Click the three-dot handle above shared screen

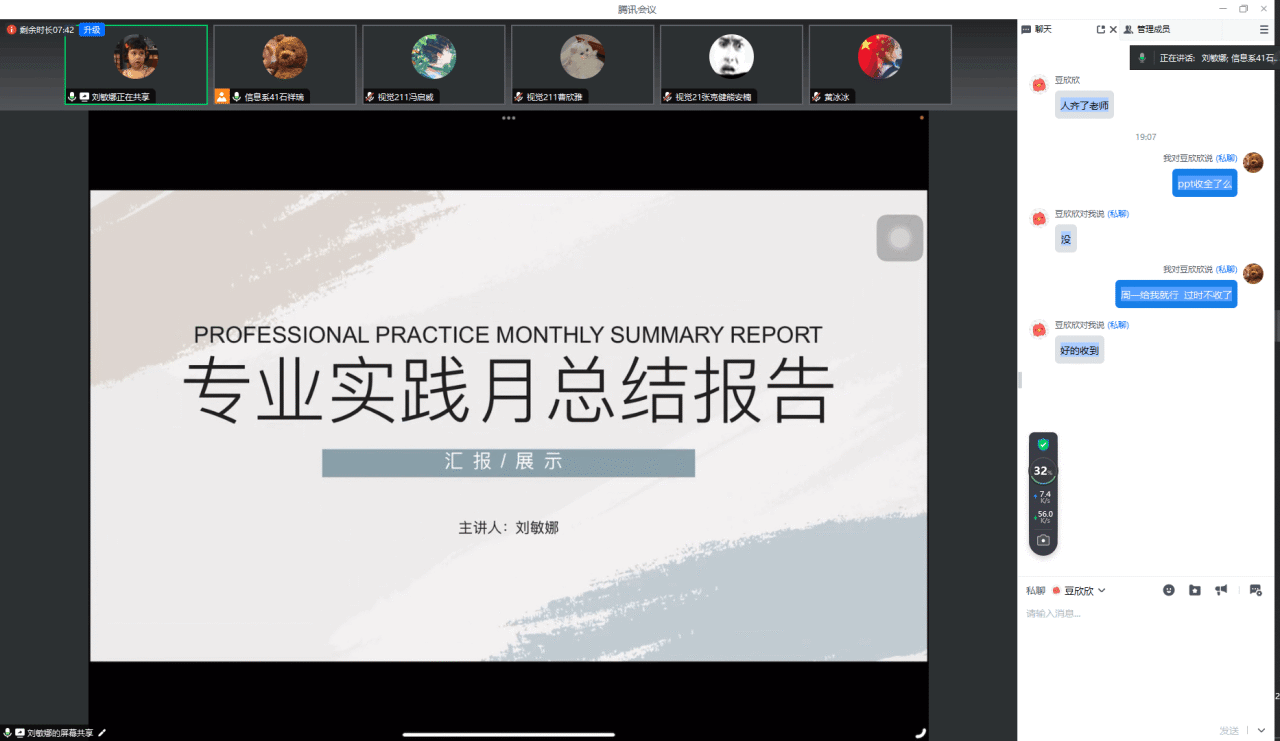[x=508, y=118]
